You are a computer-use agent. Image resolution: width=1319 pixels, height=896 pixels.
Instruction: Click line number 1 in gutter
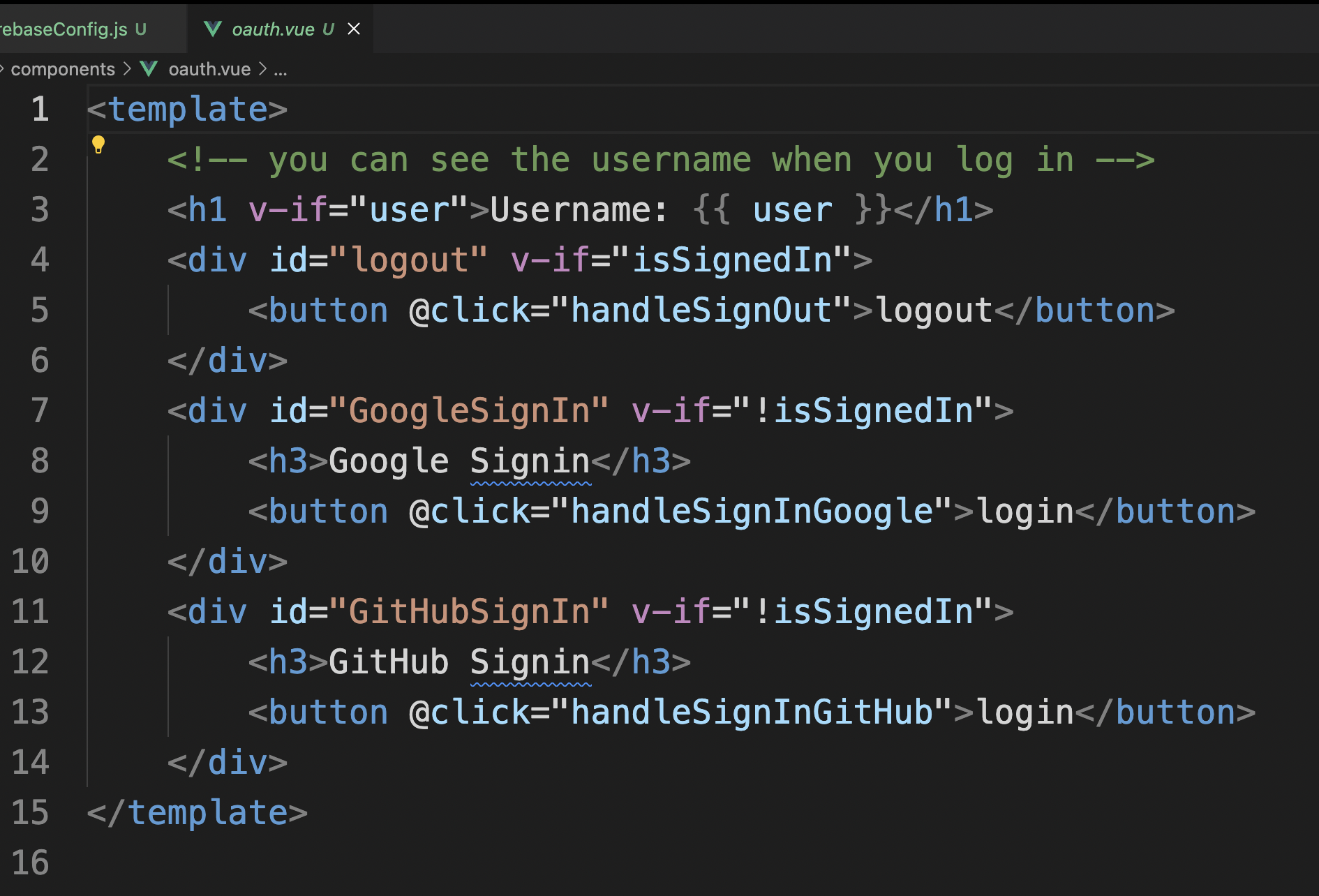point(40,110)
